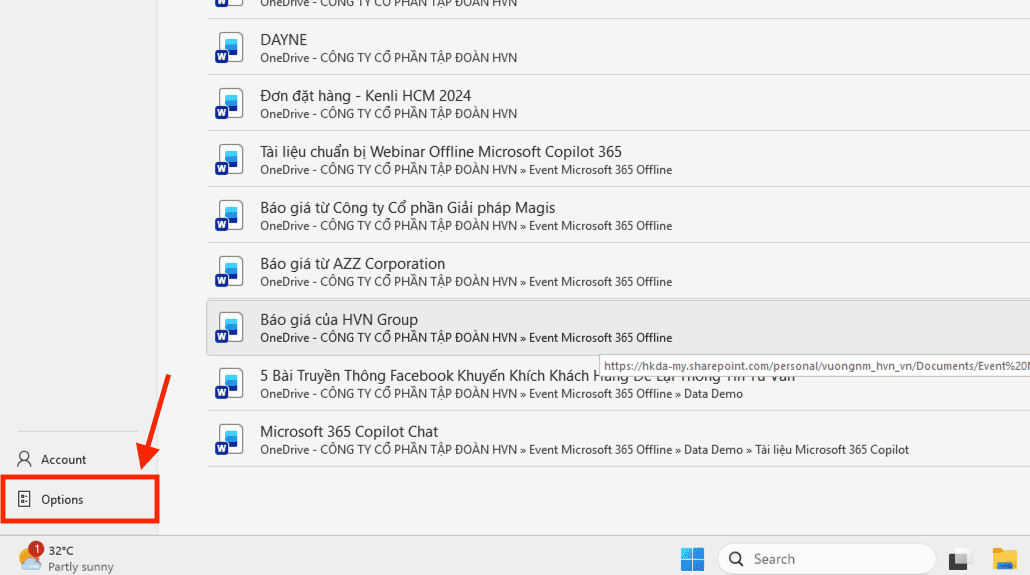Image resolution: width=1030 pixels, height=575 pixels.
Task: Click the taskbar search magnifier icon
Action: pos(736,559)
